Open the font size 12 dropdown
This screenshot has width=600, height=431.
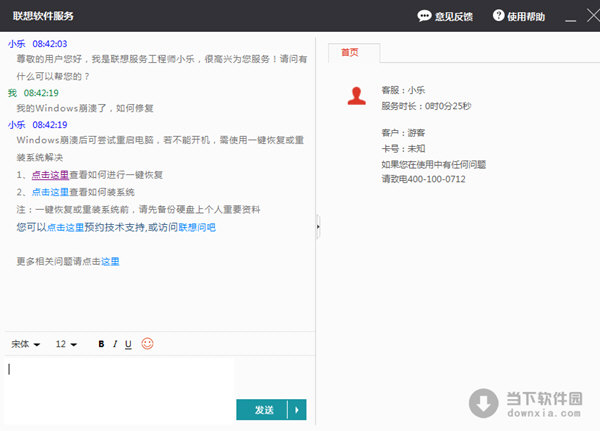click(66, 344)
